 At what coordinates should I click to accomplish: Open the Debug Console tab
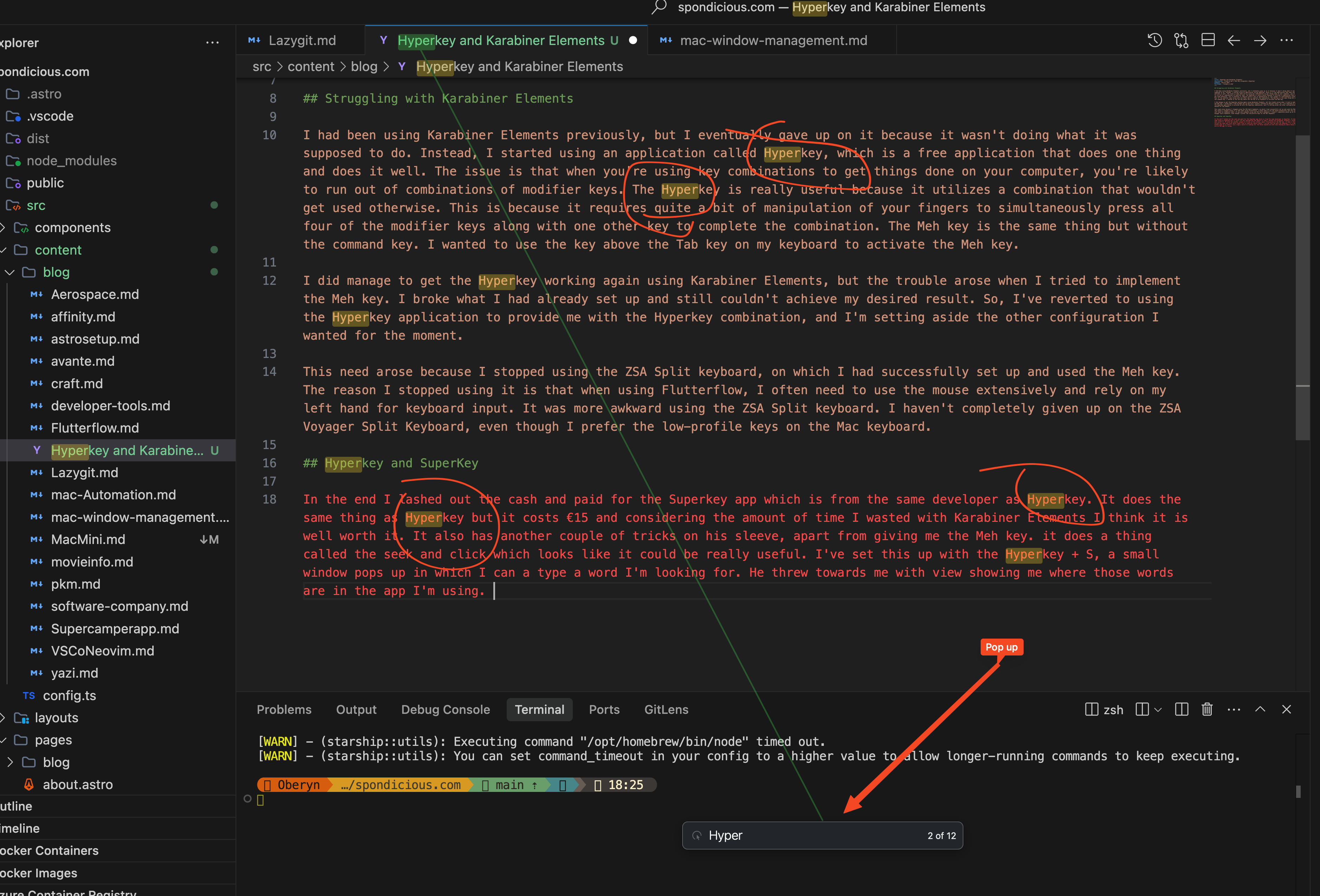[x=445, y=710]
